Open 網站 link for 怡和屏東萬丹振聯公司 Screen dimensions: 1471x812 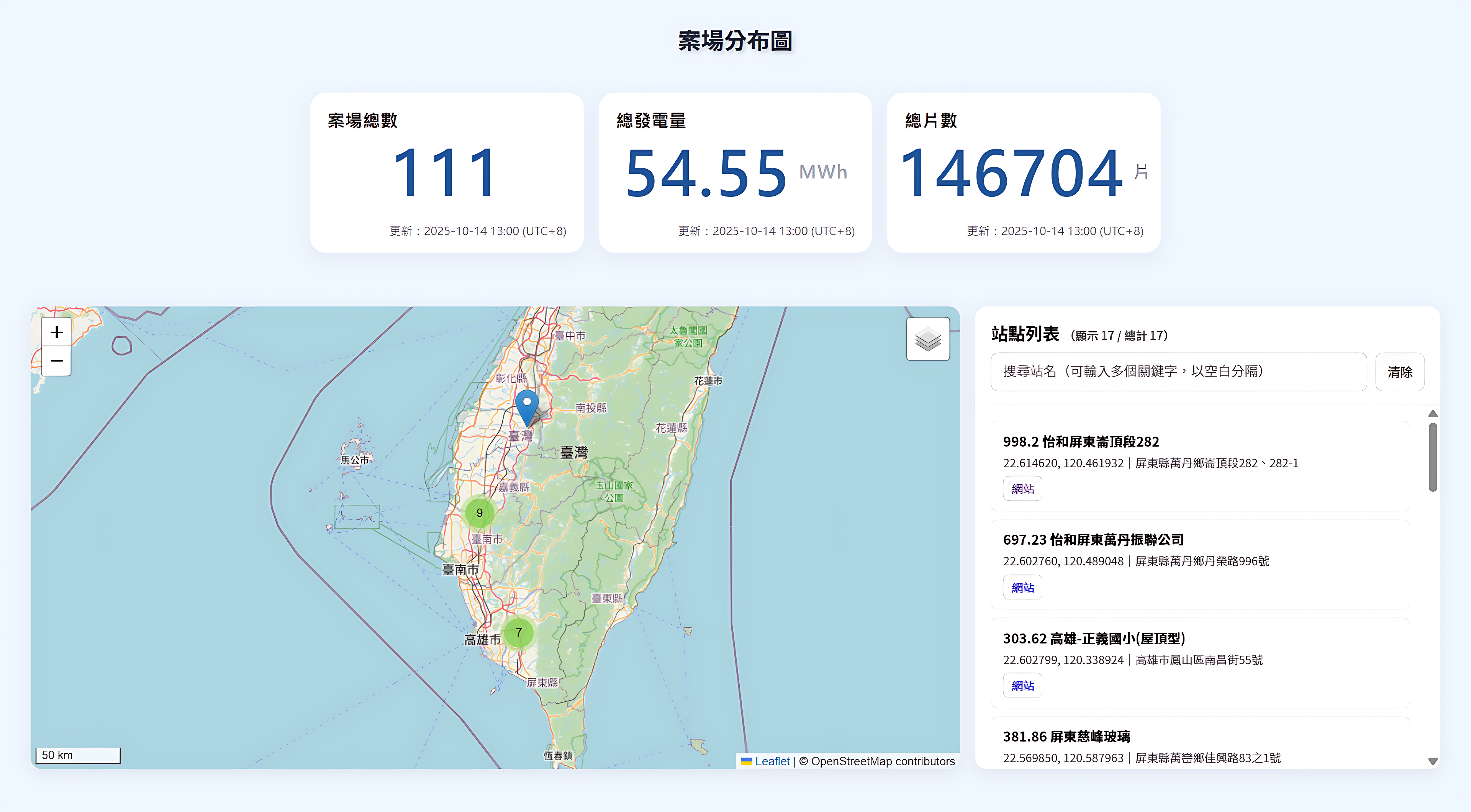point(1022,588)
